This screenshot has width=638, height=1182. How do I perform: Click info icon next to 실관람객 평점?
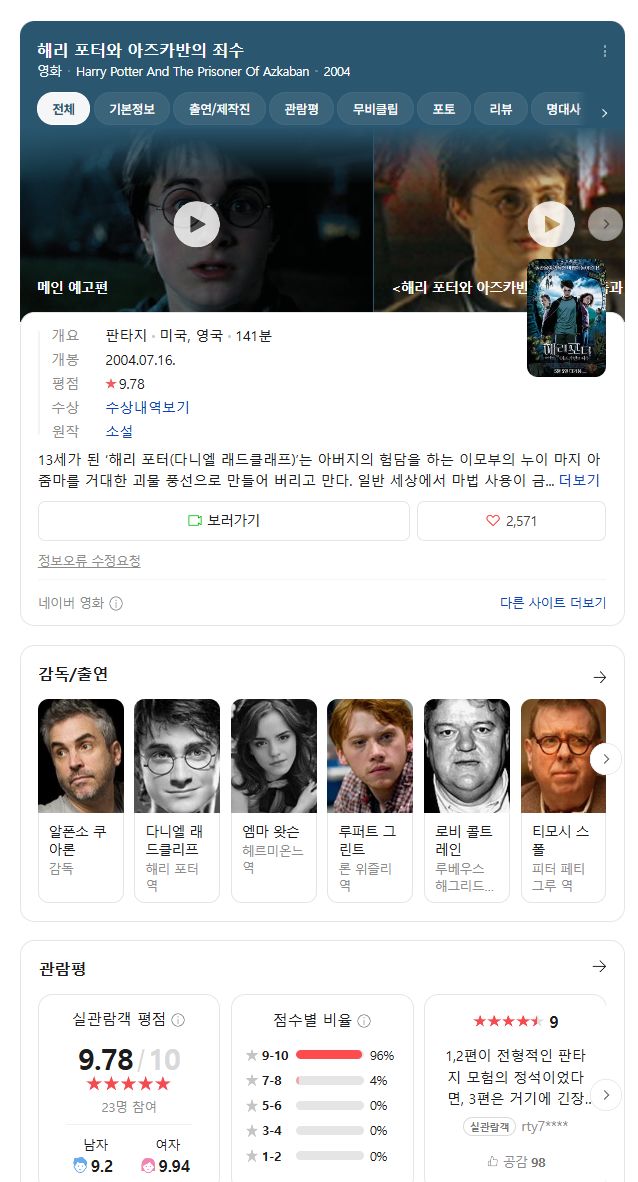178,1020
